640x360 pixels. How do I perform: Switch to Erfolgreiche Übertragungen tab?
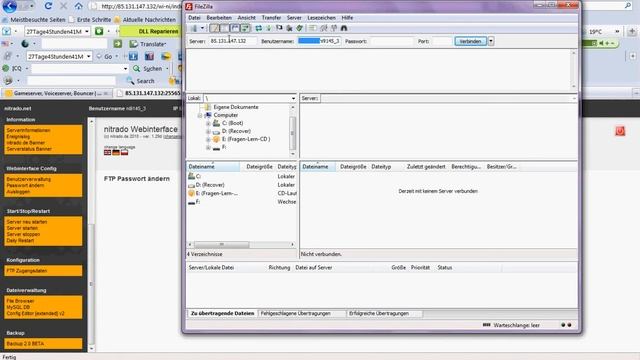(x=383, y=313)
